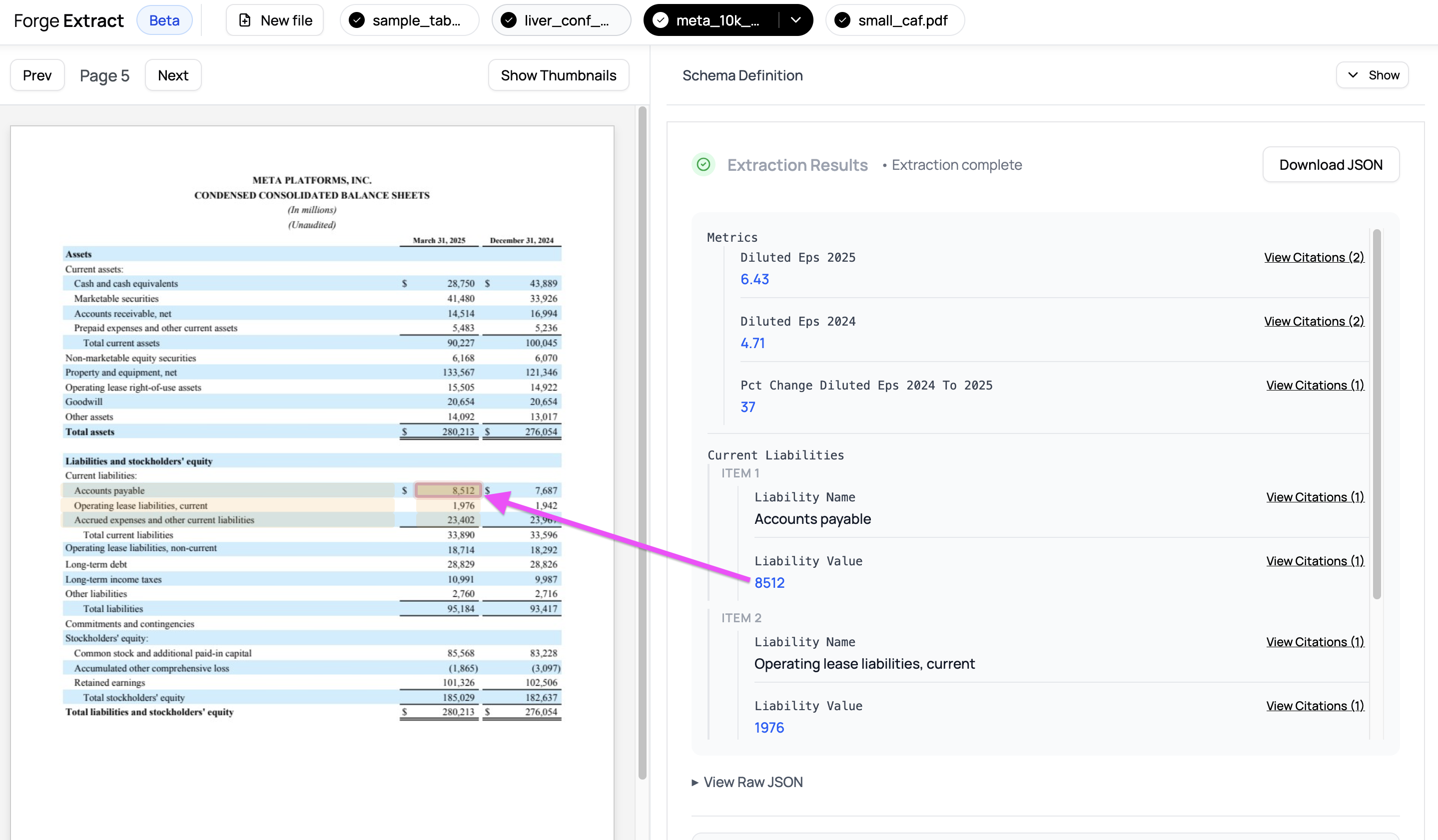This screenshot has width=1438, height=840.
Task: Switch to the sample_tab file tab
Action: [x=409, y=20]
